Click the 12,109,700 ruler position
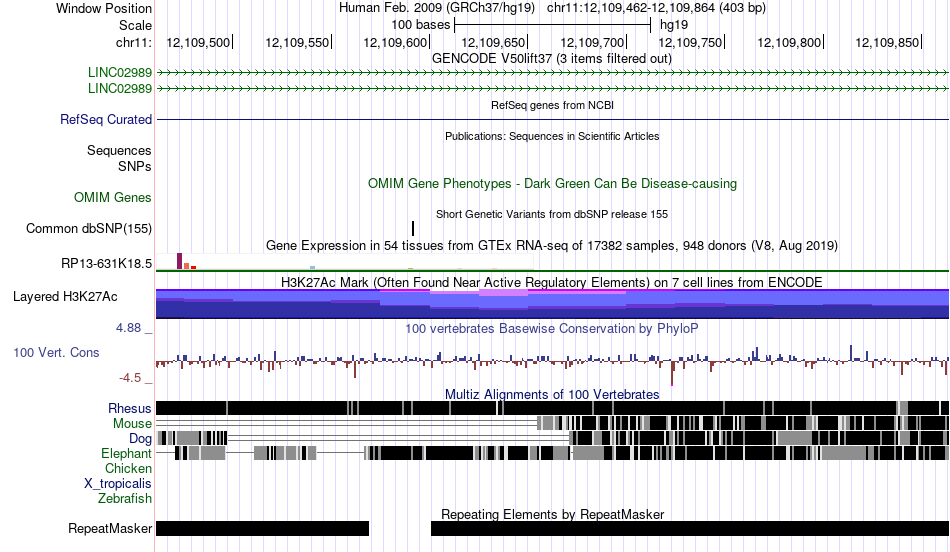Viewport: 950px width, 552px height. [593, 42]
